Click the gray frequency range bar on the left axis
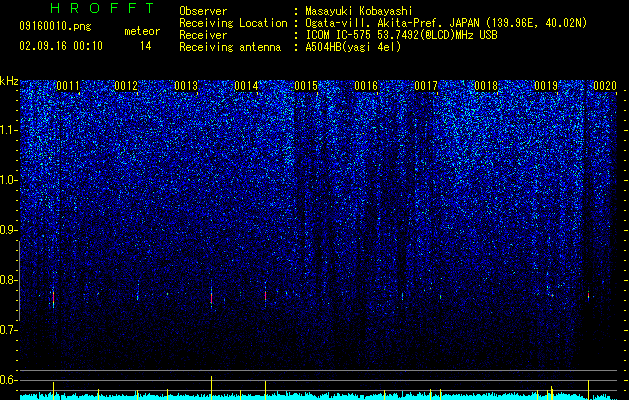The width and height of the screenshot is (629, 400). tap(19, 281)
